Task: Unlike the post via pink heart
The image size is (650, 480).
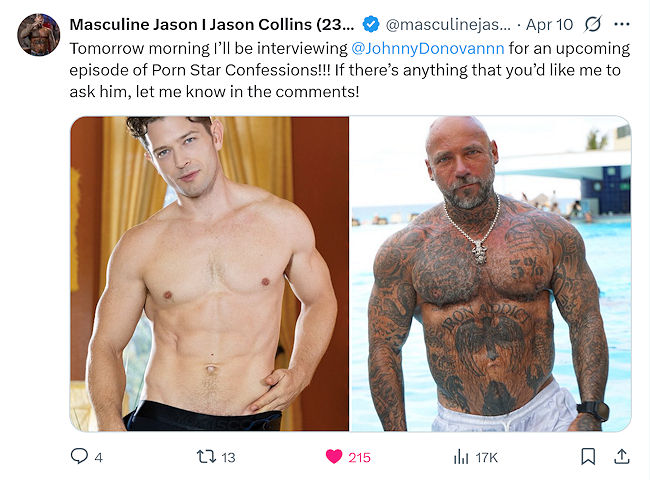Action: coord(334,456)
